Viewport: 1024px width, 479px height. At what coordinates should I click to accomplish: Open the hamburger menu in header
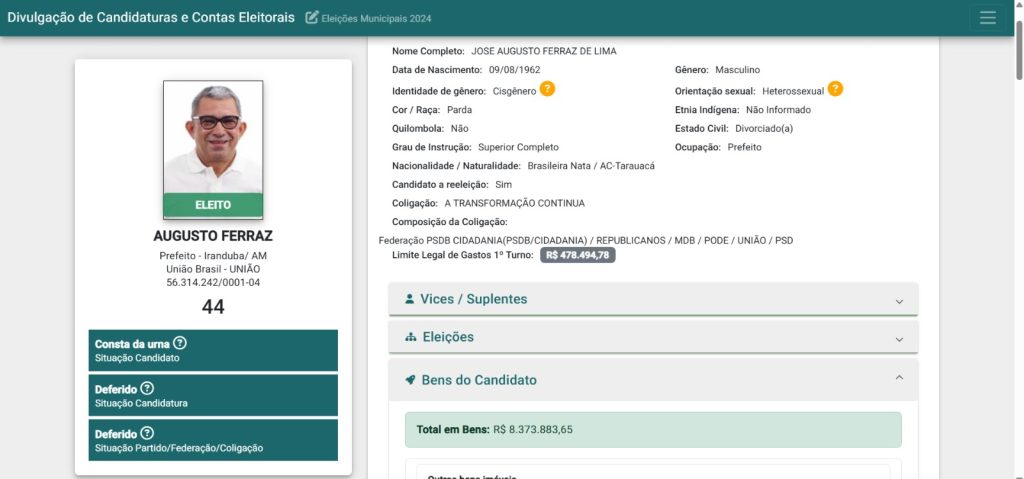pos(987,18)
